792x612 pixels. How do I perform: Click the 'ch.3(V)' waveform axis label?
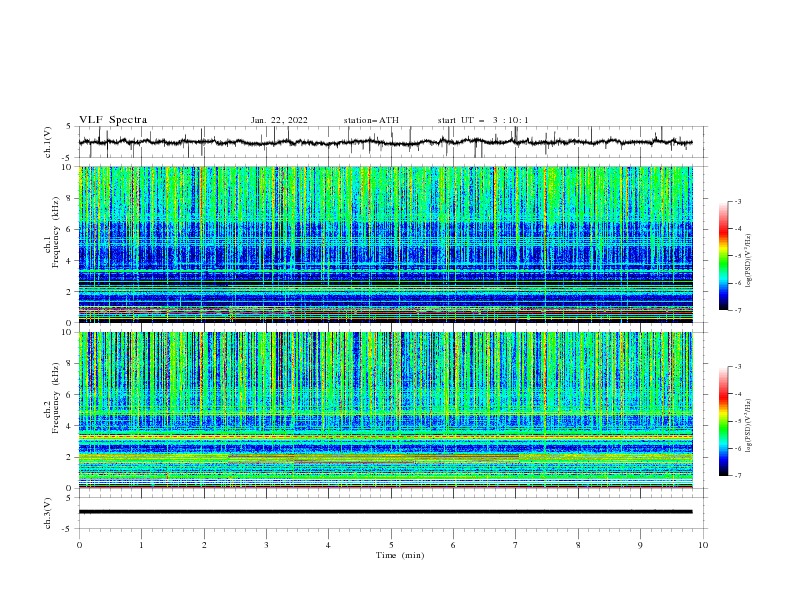pos(48,513)
